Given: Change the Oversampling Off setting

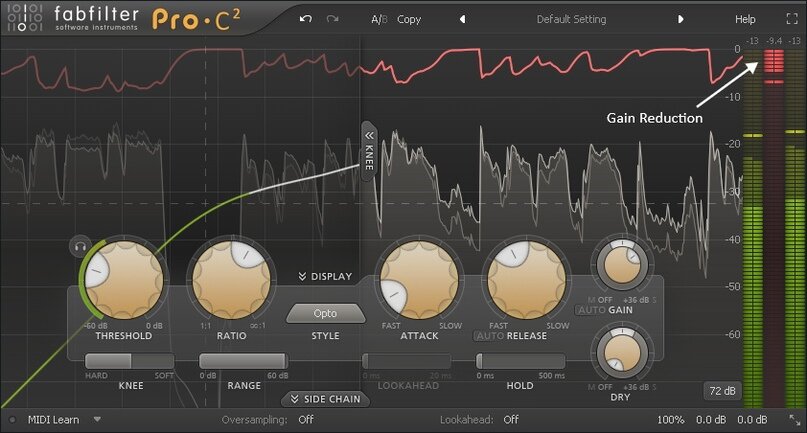Looking at the screenshot, I should click(x=306, y=420).
